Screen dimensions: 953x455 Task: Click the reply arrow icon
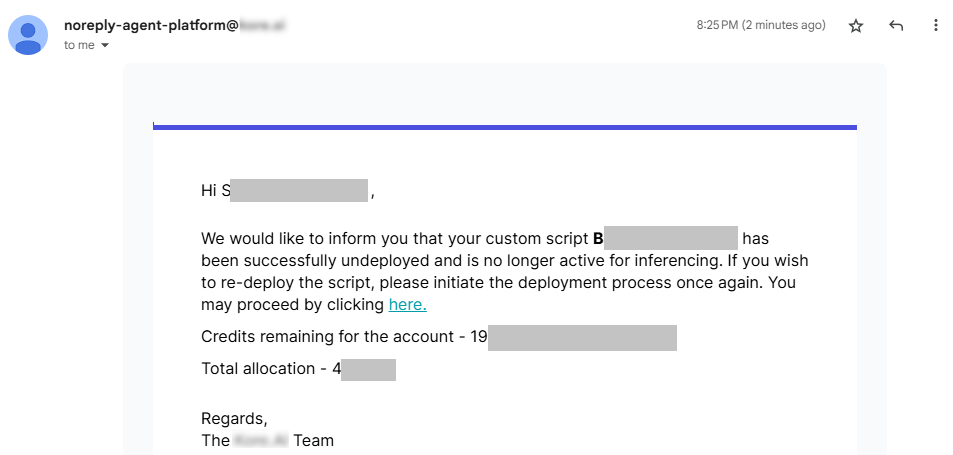coord(896,26)
